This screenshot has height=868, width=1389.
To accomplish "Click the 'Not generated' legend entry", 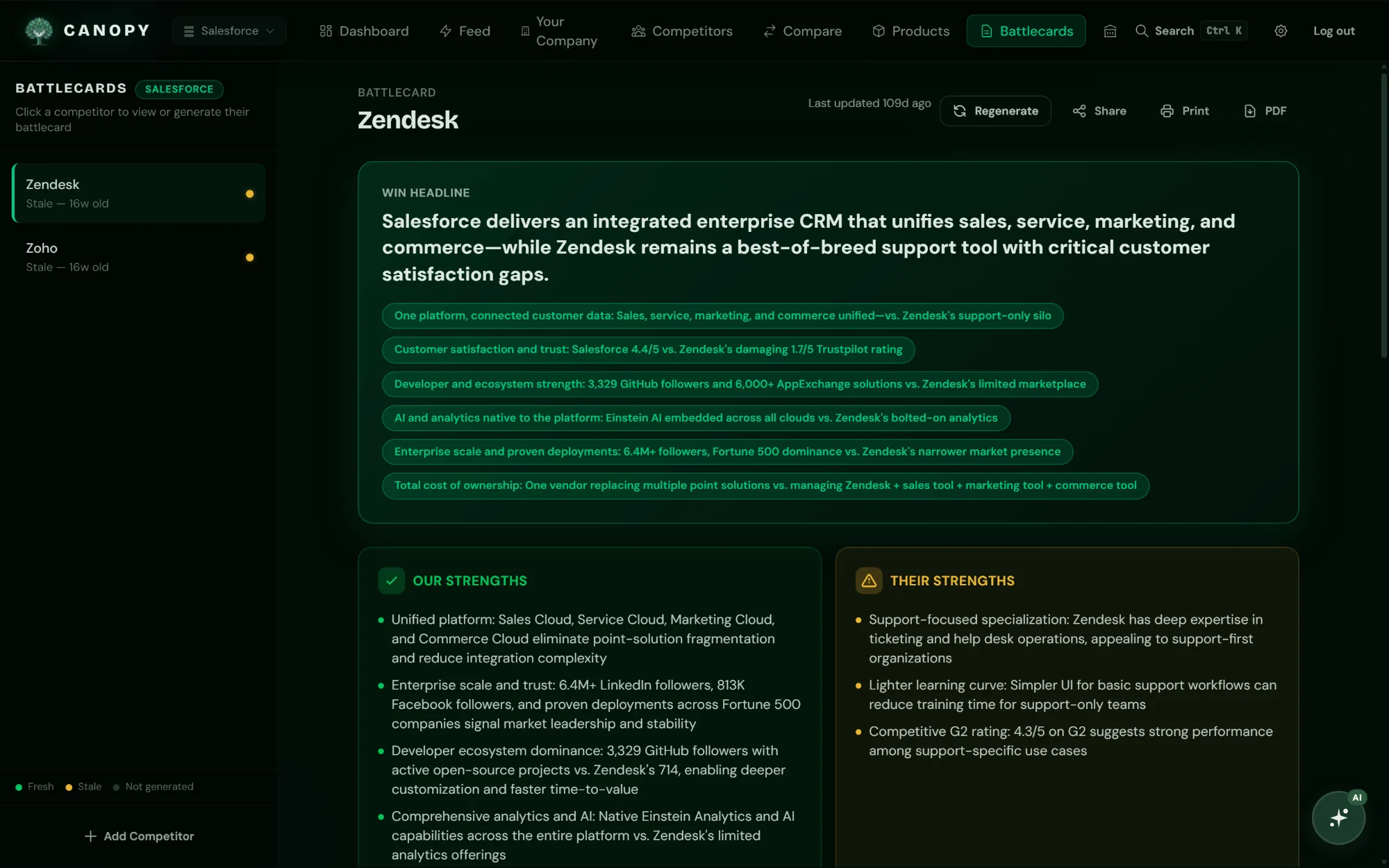I will (x=153, y=787).
